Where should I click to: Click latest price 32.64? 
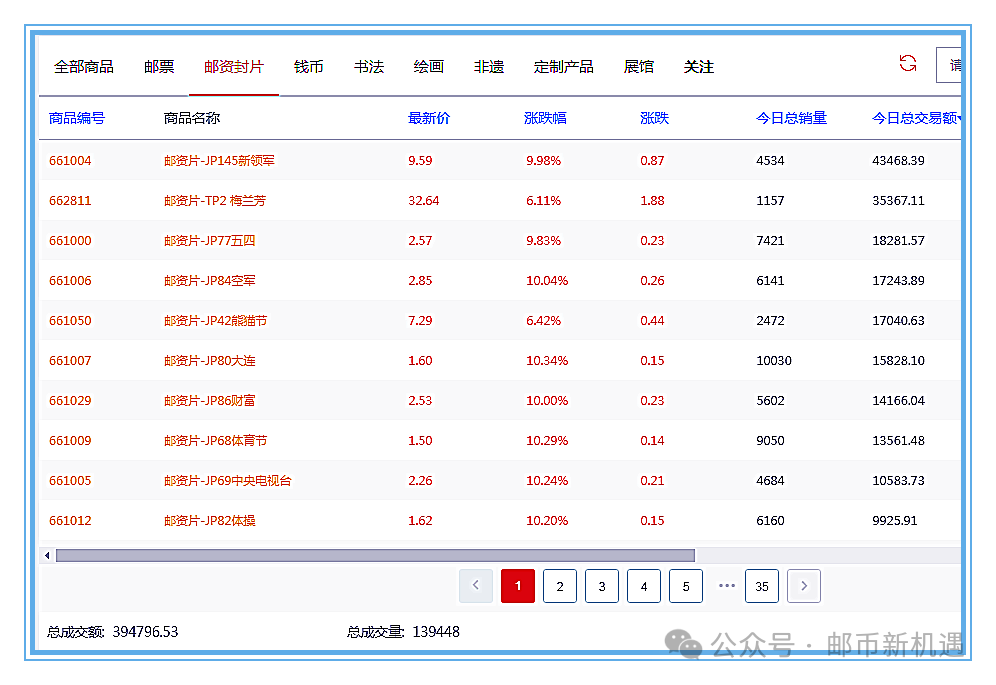pyautogui.click(x=424, y=201)
